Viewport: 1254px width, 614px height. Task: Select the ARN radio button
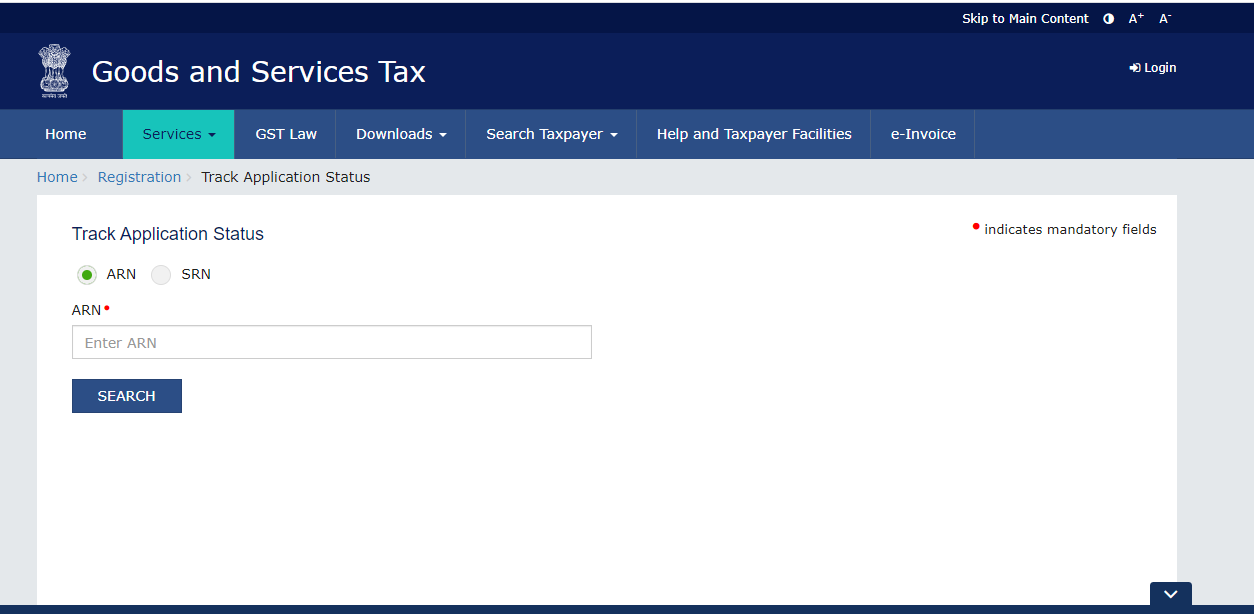87,274
